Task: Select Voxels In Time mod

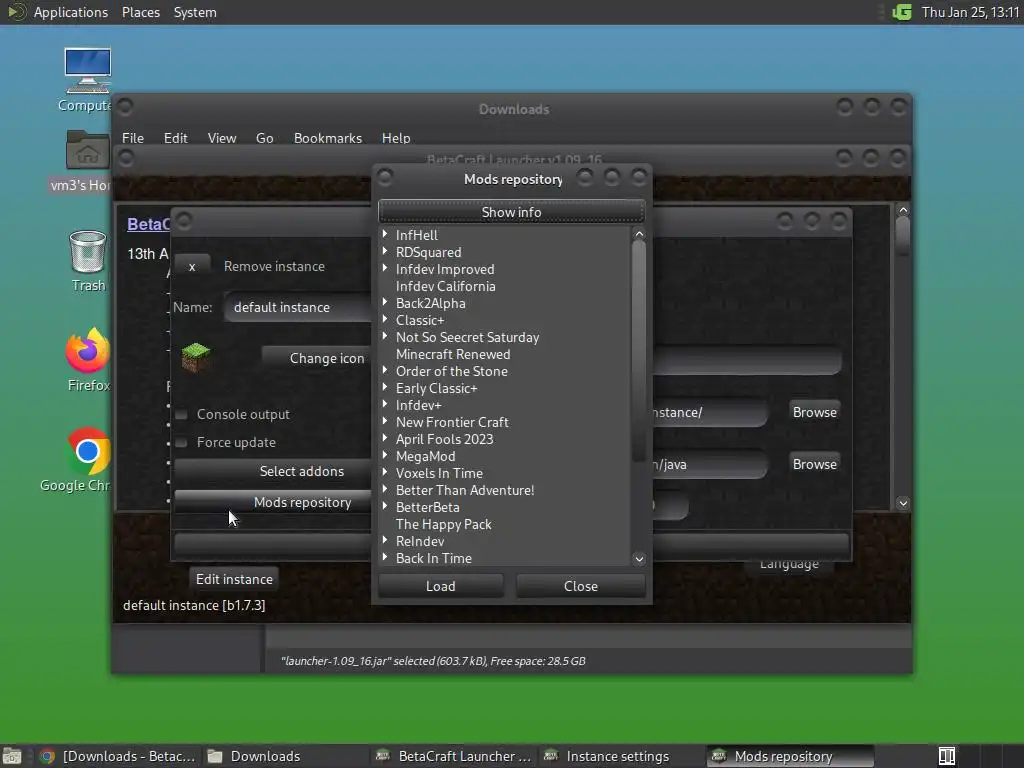Action: (440, 473)
